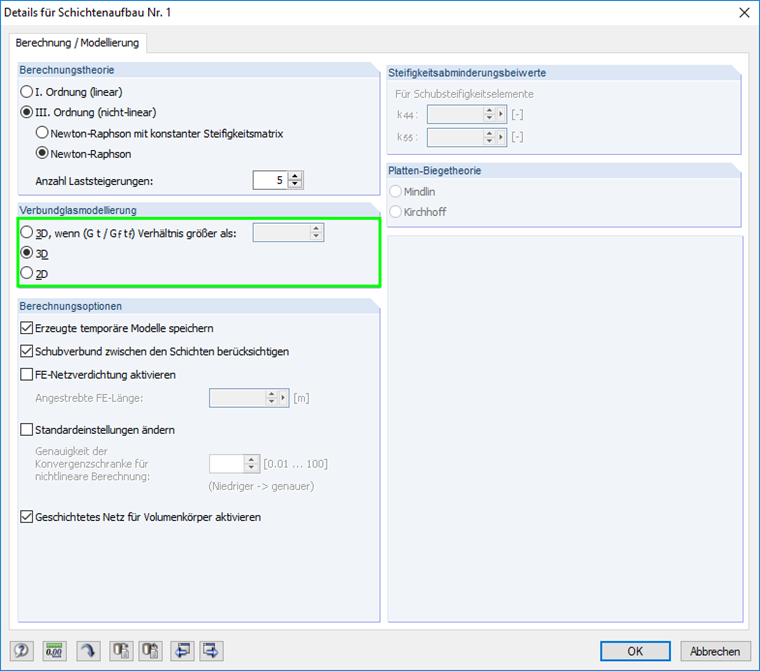Click the [0.01 ... 100] range text

[296, 464]
